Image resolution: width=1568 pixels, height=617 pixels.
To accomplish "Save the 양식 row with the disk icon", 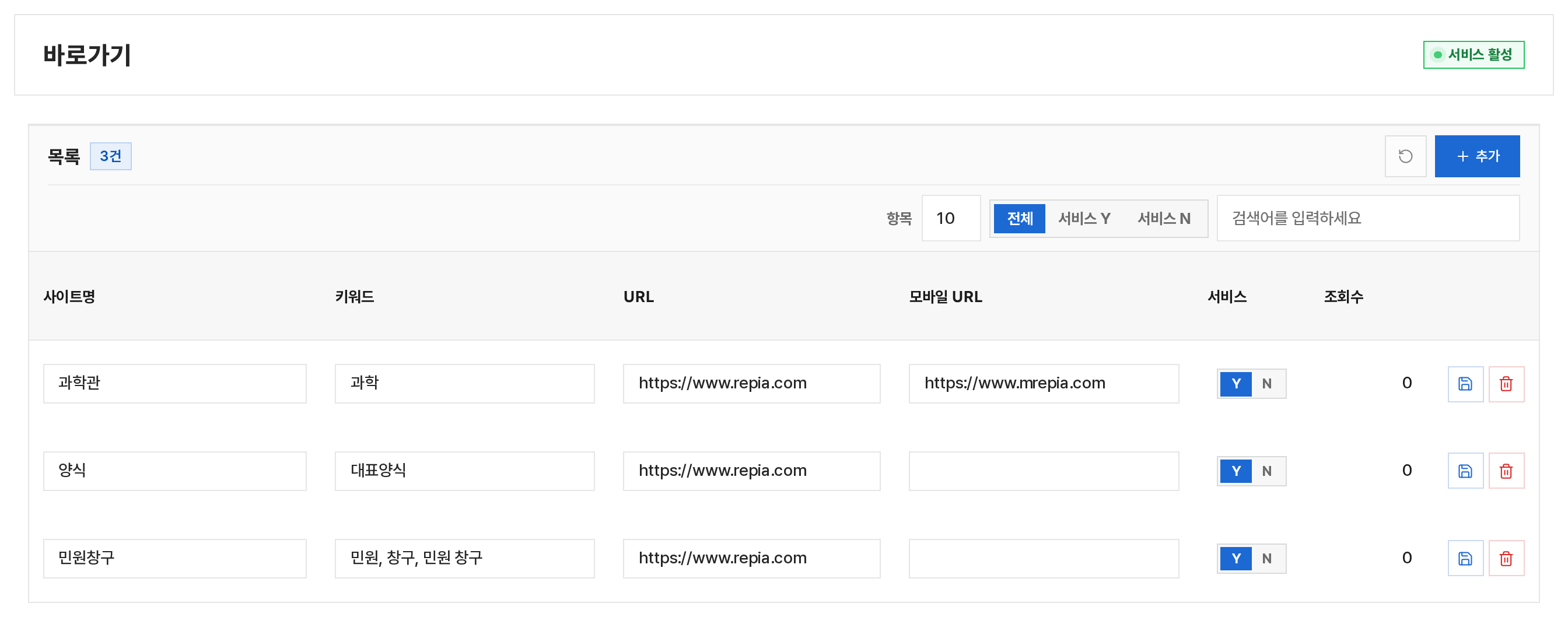I will 1465,471.
